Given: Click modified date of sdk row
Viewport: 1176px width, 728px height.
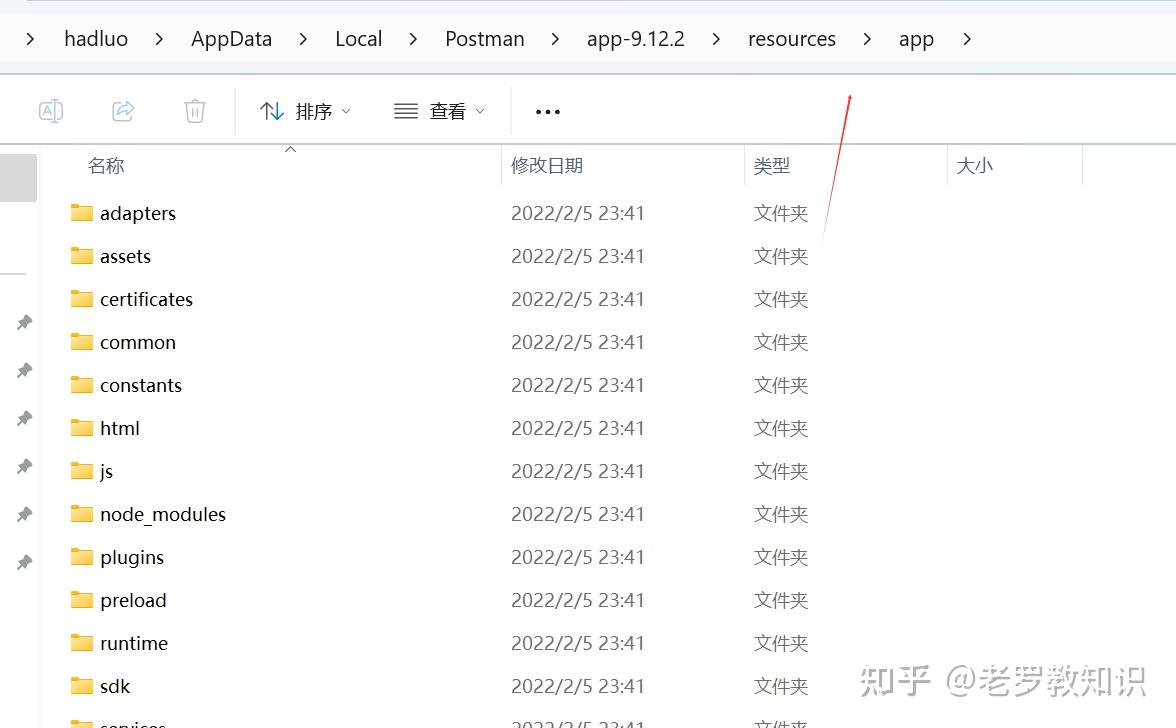Looking at the screenshot, I should (578, 686).
